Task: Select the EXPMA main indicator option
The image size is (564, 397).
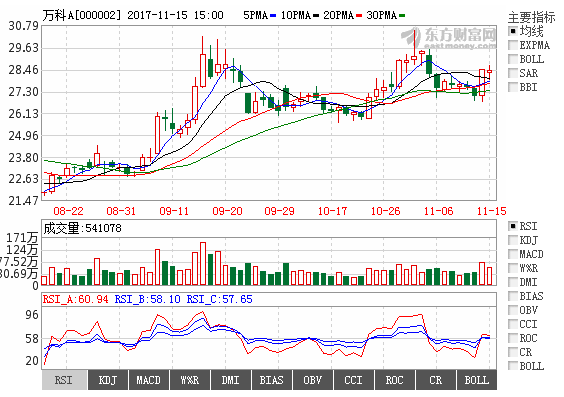Action: [x=513, y=45]
